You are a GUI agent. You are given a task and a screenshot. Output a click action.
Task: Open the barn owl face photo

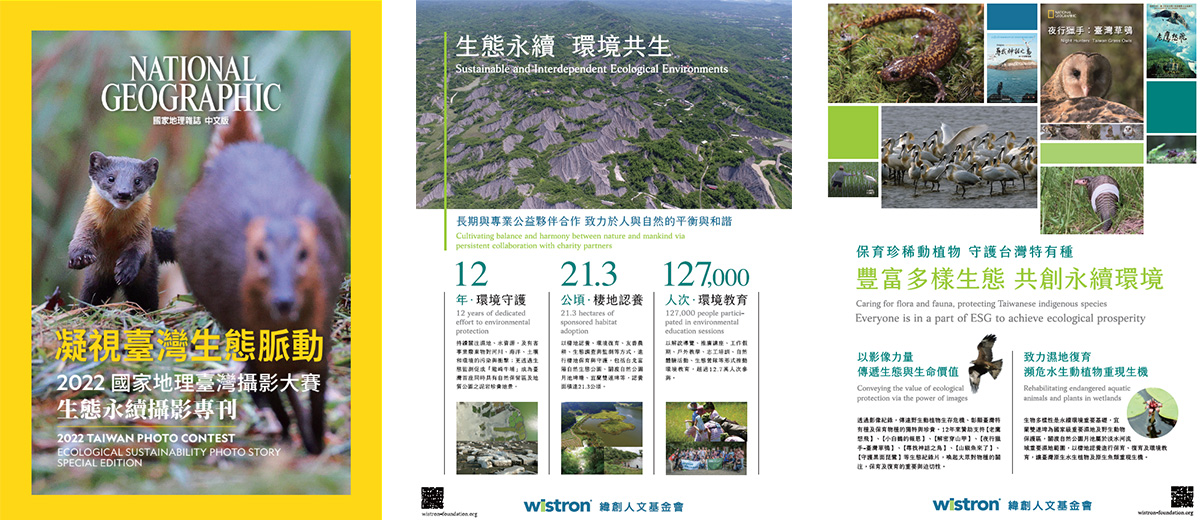pos(1086,78)
